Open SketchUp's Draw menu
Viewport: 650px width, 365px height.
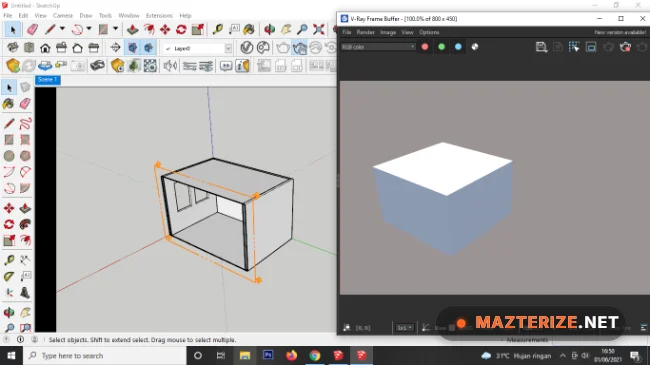pos(86,15)
